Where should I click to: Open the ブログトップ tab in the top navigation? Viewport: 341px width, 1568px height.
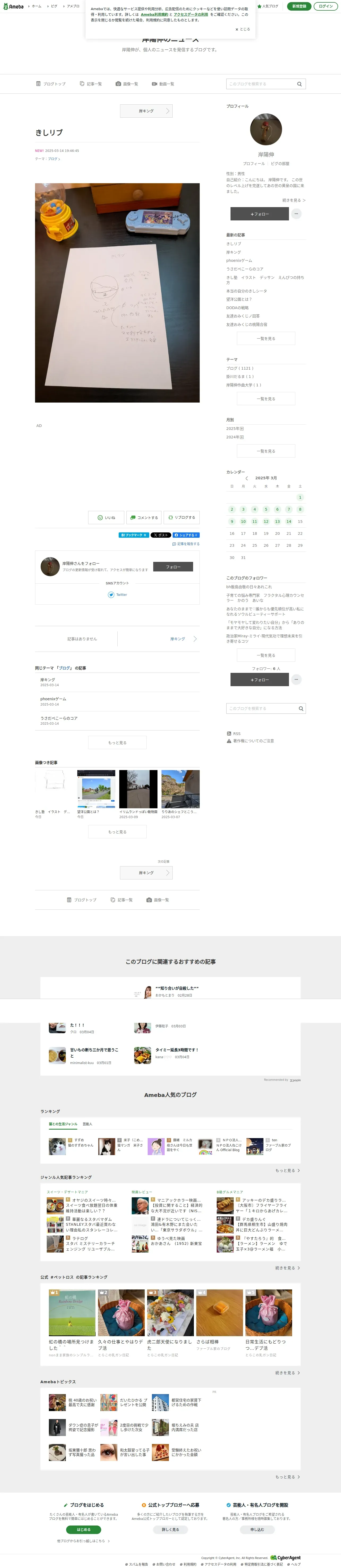tap(50, 84)
